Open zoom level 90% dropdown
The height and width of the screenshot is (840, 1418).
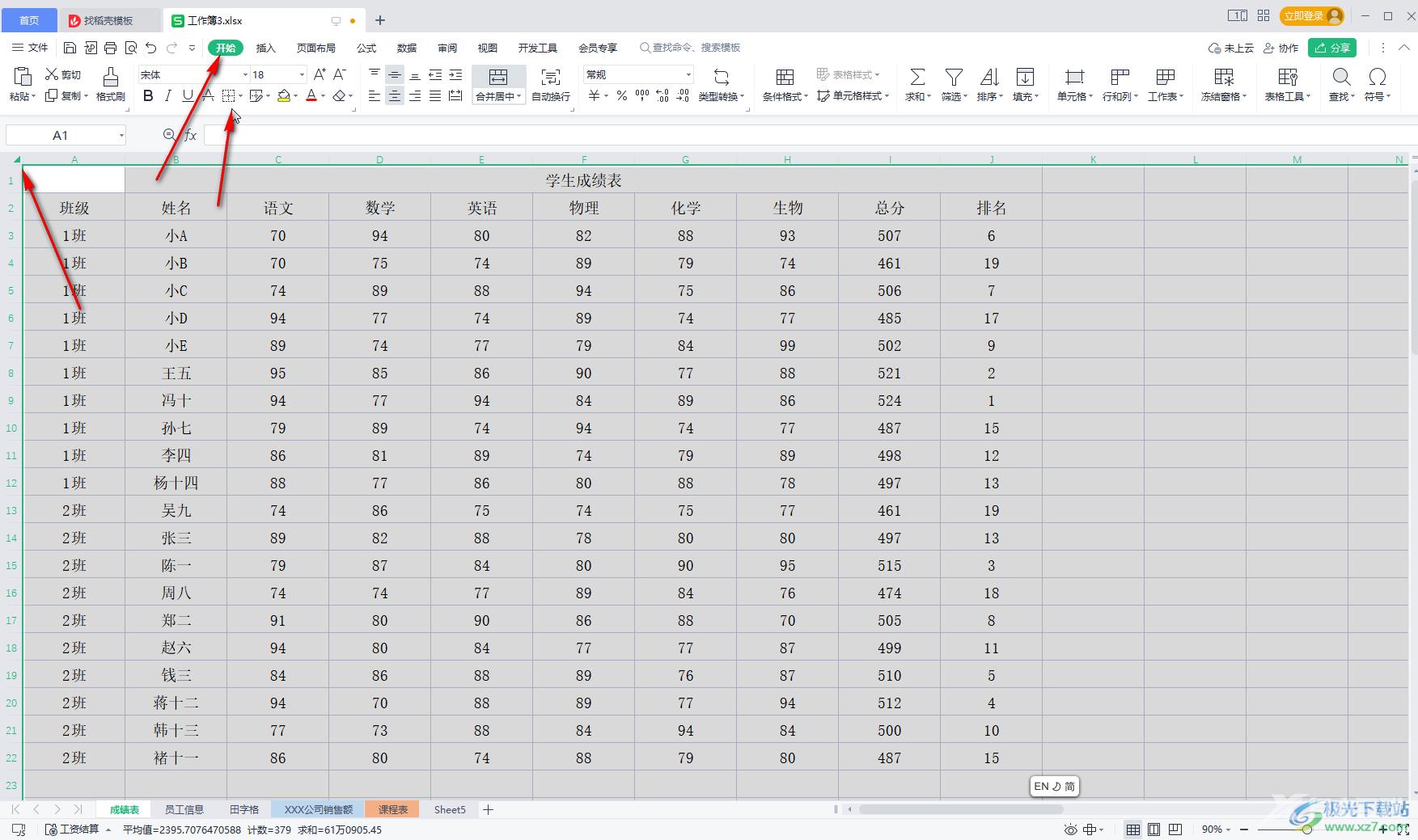point(1217,829)
